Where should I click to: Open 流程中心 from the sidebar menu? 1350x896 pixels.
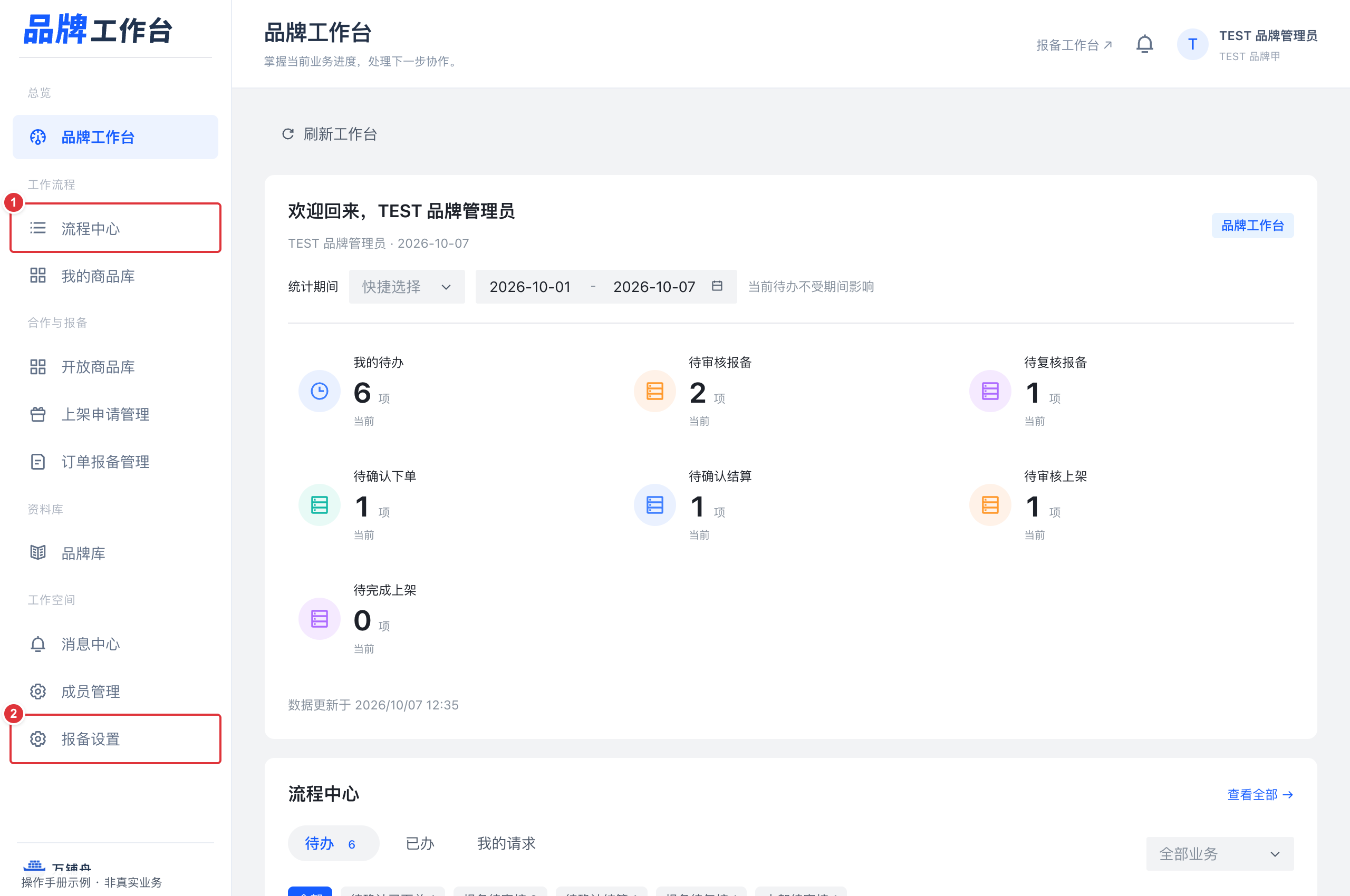click(115, 228)
